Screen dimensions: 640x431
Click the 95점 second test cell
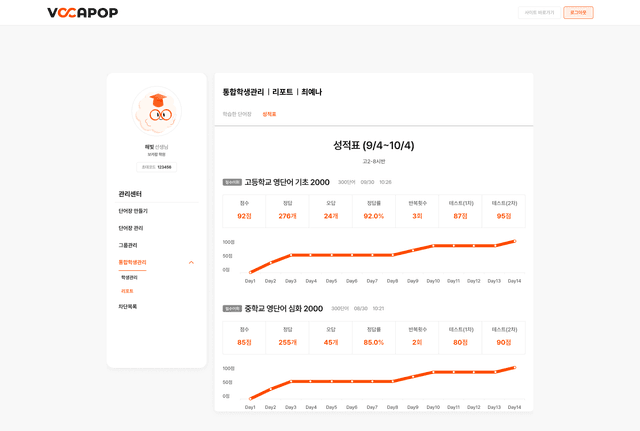click(x=504, y=211)
